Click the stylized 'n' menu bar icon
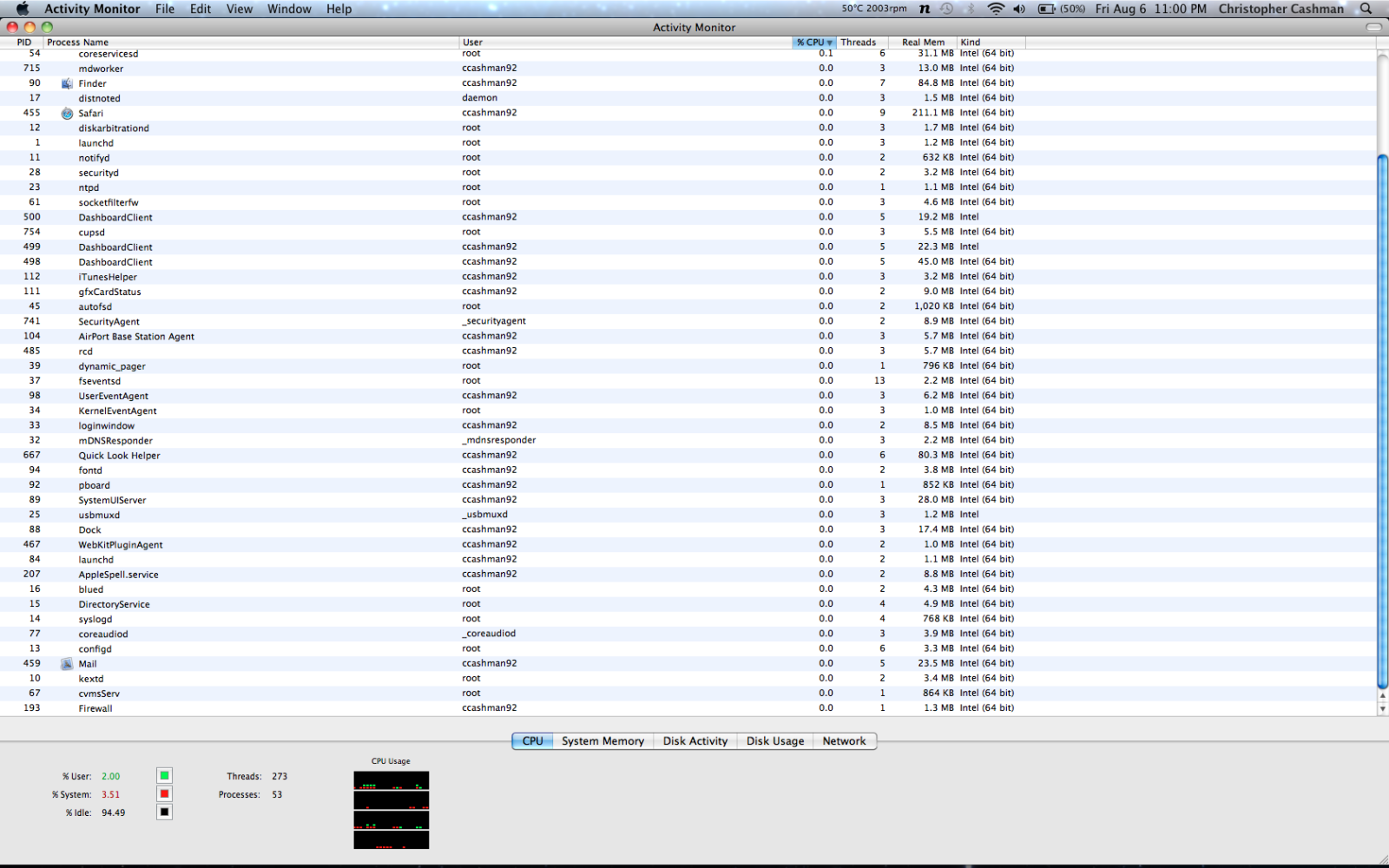This screenshot has height=868, width=1389. click(x=925, y=9)
